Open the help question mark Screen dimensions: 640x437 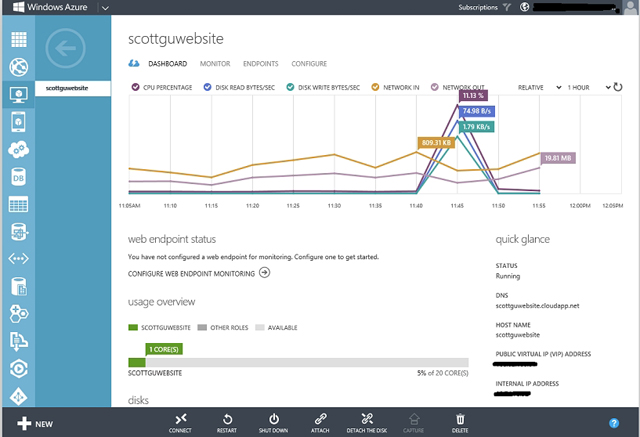[x=614, y=423]
